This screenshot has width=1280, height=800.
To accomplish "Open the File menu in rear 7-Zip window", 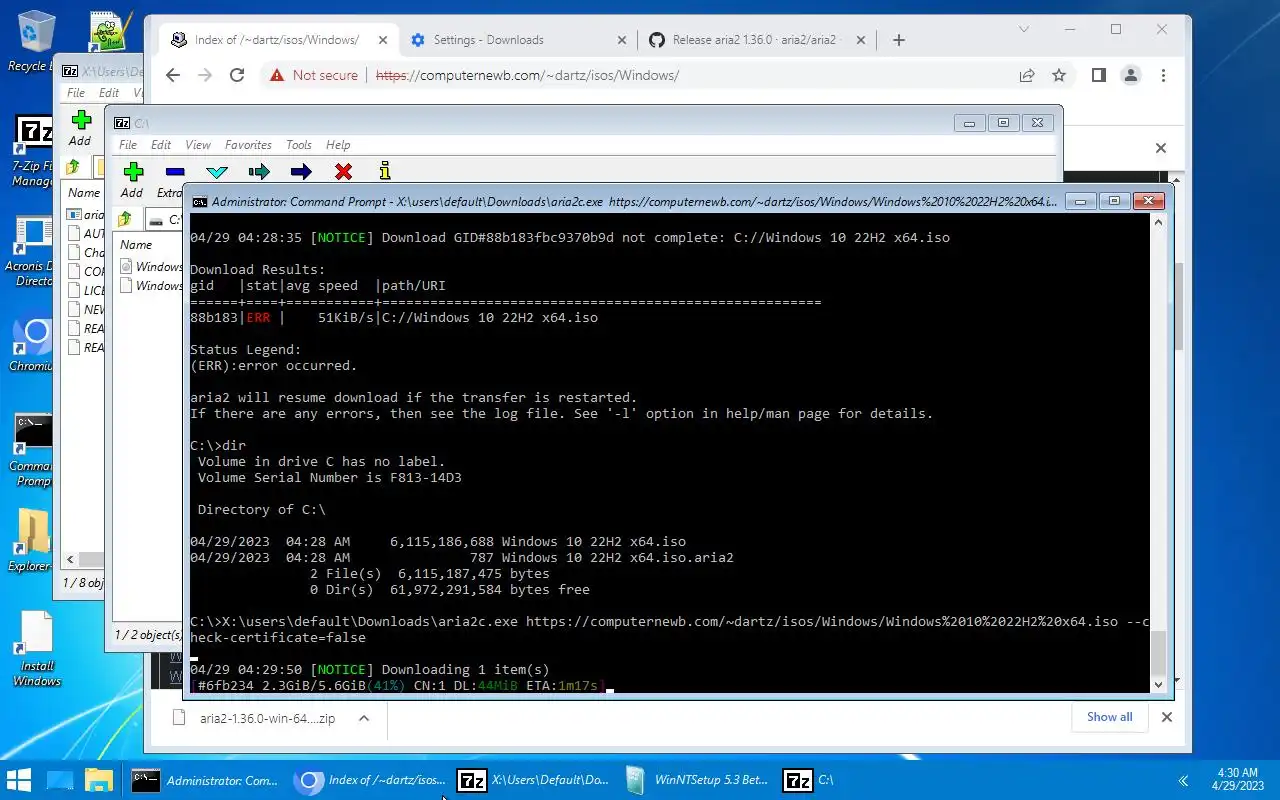I will click(x=76, y=93).
